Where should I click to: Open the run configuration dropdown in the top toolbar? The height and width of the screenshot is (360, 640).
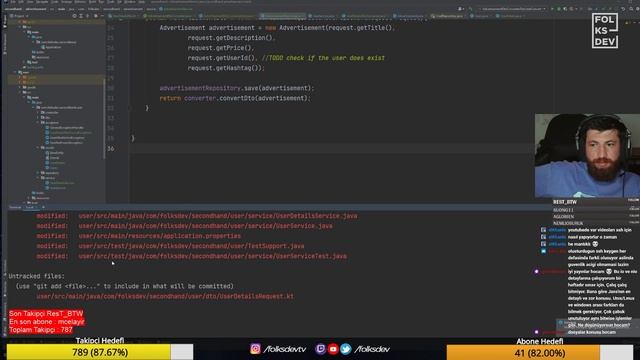click(513, 9)
